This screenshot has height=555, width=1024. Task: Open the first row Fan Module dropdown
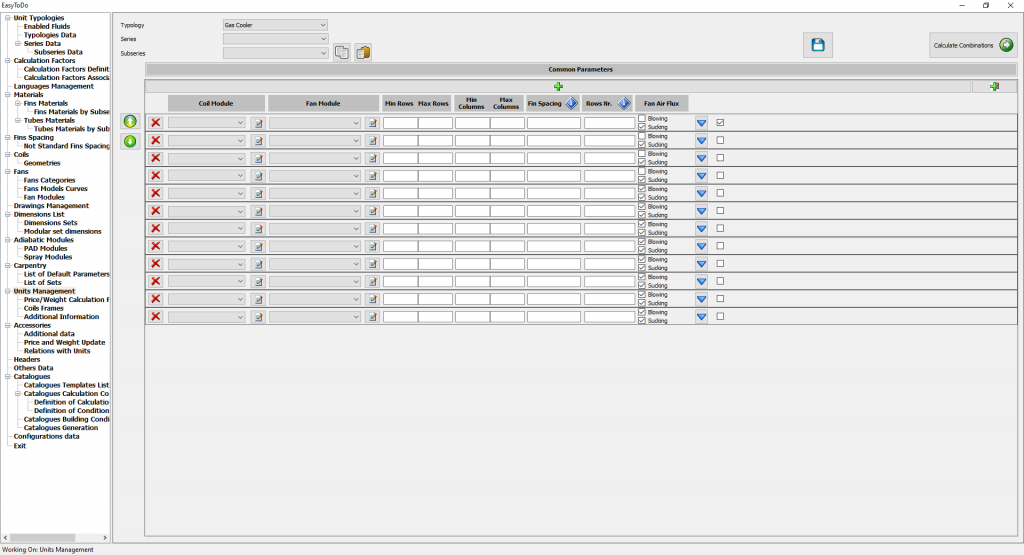point(314,123)
